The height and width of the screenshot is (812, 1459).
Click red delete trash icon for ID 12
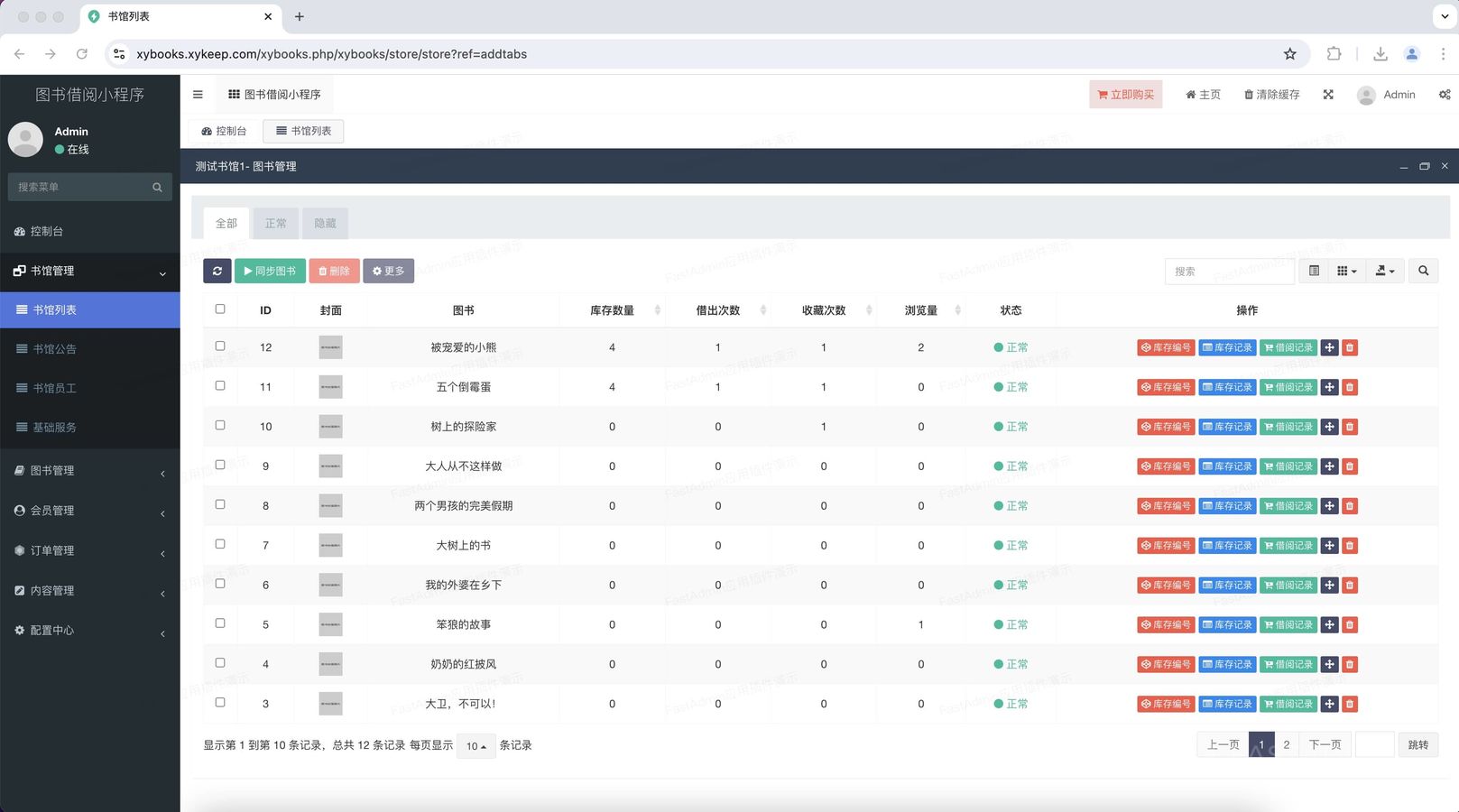(x=1350, y=347)
